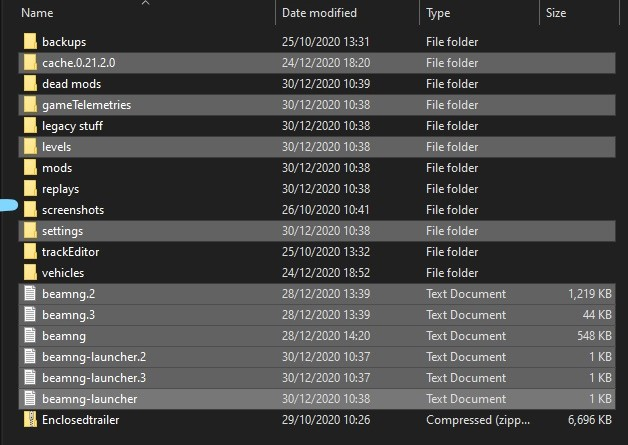Select the 'beamng-launcher.3' file name
Viewport: 628px width, 445px height.
(x=94, y=378)
